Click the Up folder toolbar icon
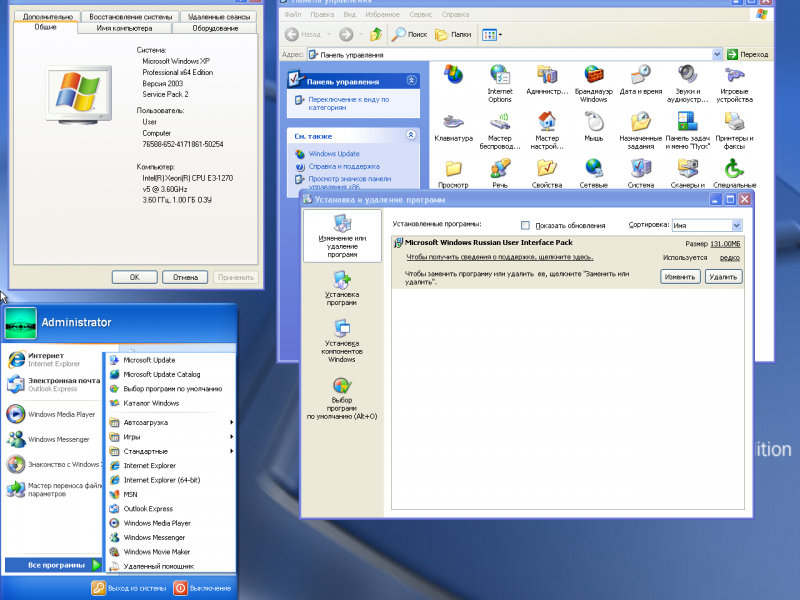The image size is (800, 600). pos(376,34)
